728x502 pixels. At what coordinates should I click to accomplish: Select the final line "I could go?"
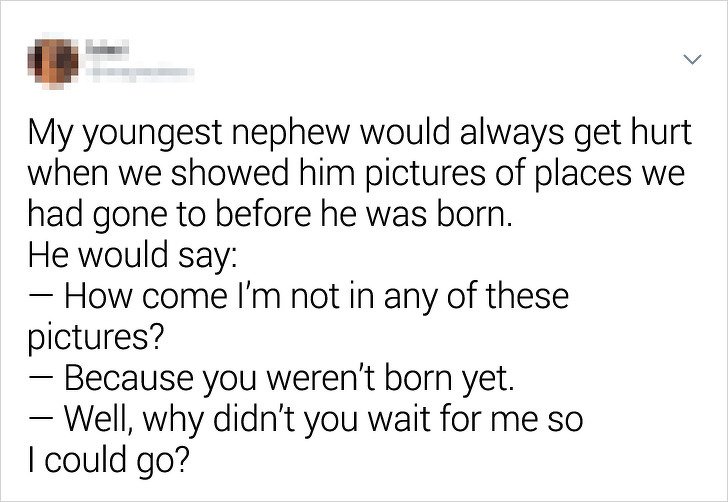pos(109,460)
